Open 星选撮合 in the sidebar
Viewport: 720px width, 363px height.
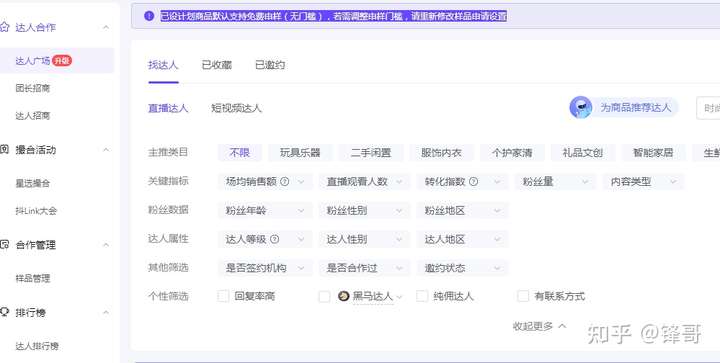[x=33, y=183]
